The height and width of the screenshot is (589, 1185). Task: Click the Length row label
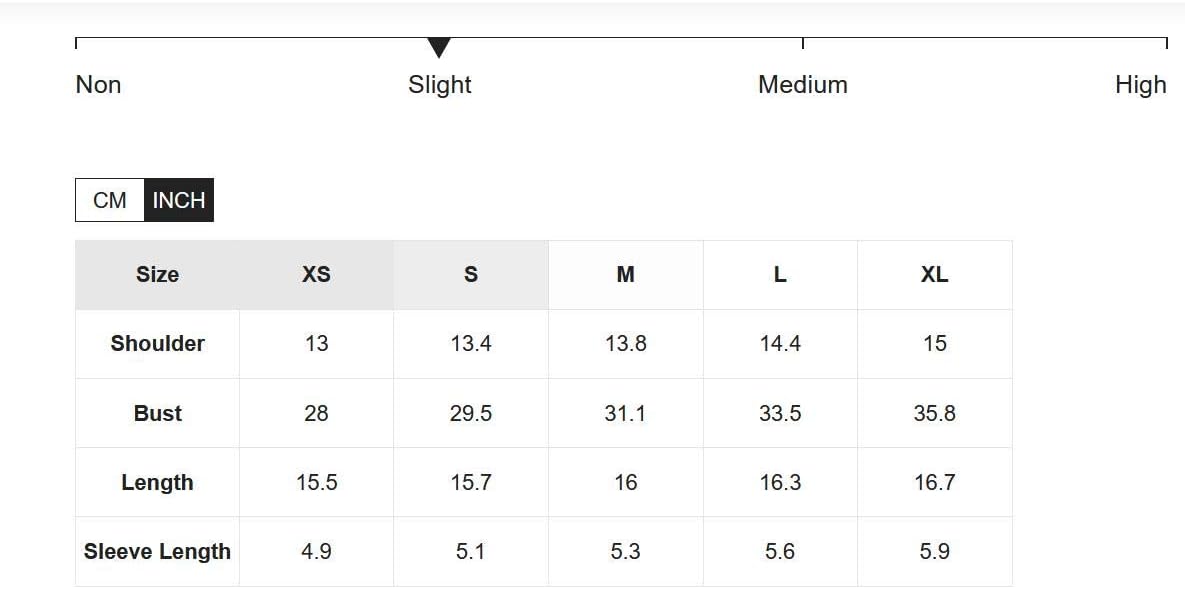[157, 482]
